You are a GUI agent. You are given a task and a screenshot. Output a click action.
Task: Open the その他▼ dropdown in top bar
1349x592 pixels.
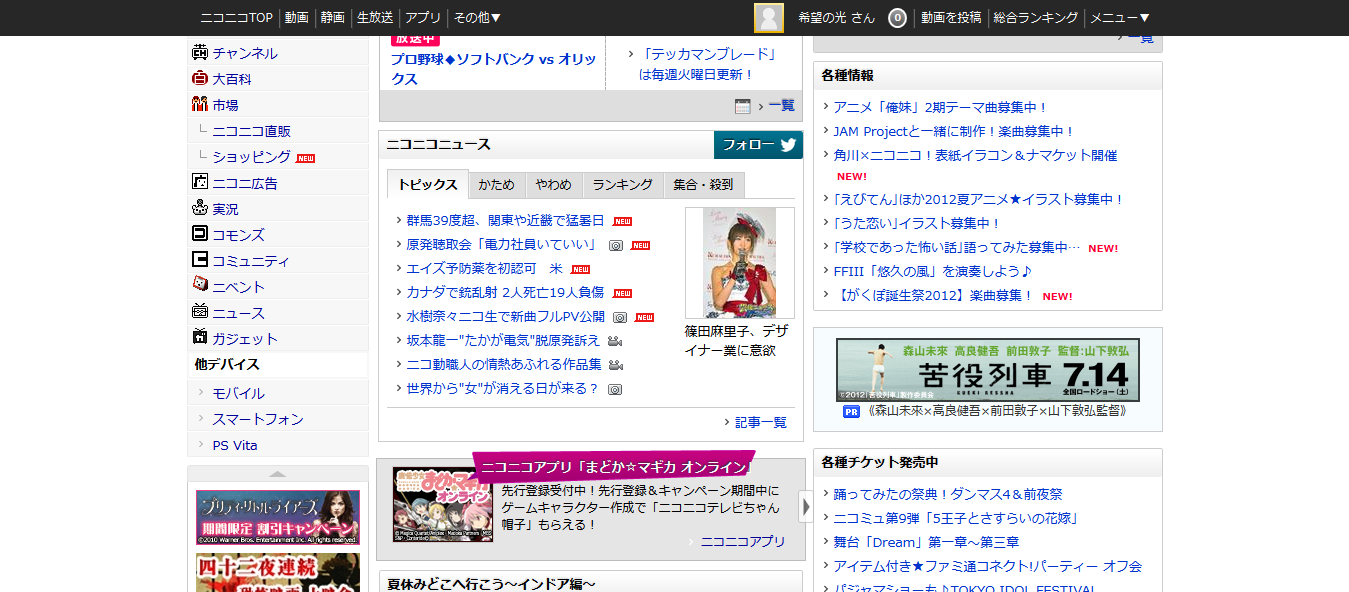point(477,18)
